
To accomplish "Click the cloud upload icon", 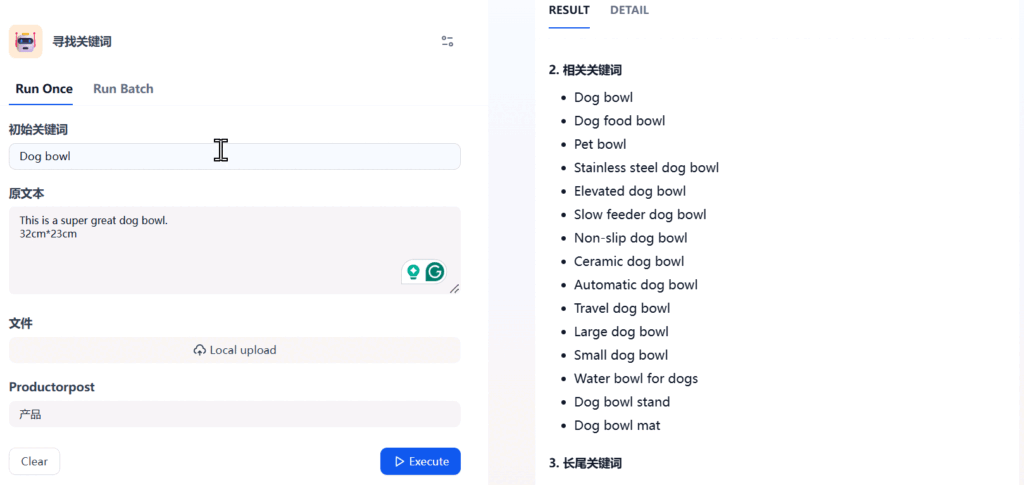I will pyautogui.click(x=200, y=350).
